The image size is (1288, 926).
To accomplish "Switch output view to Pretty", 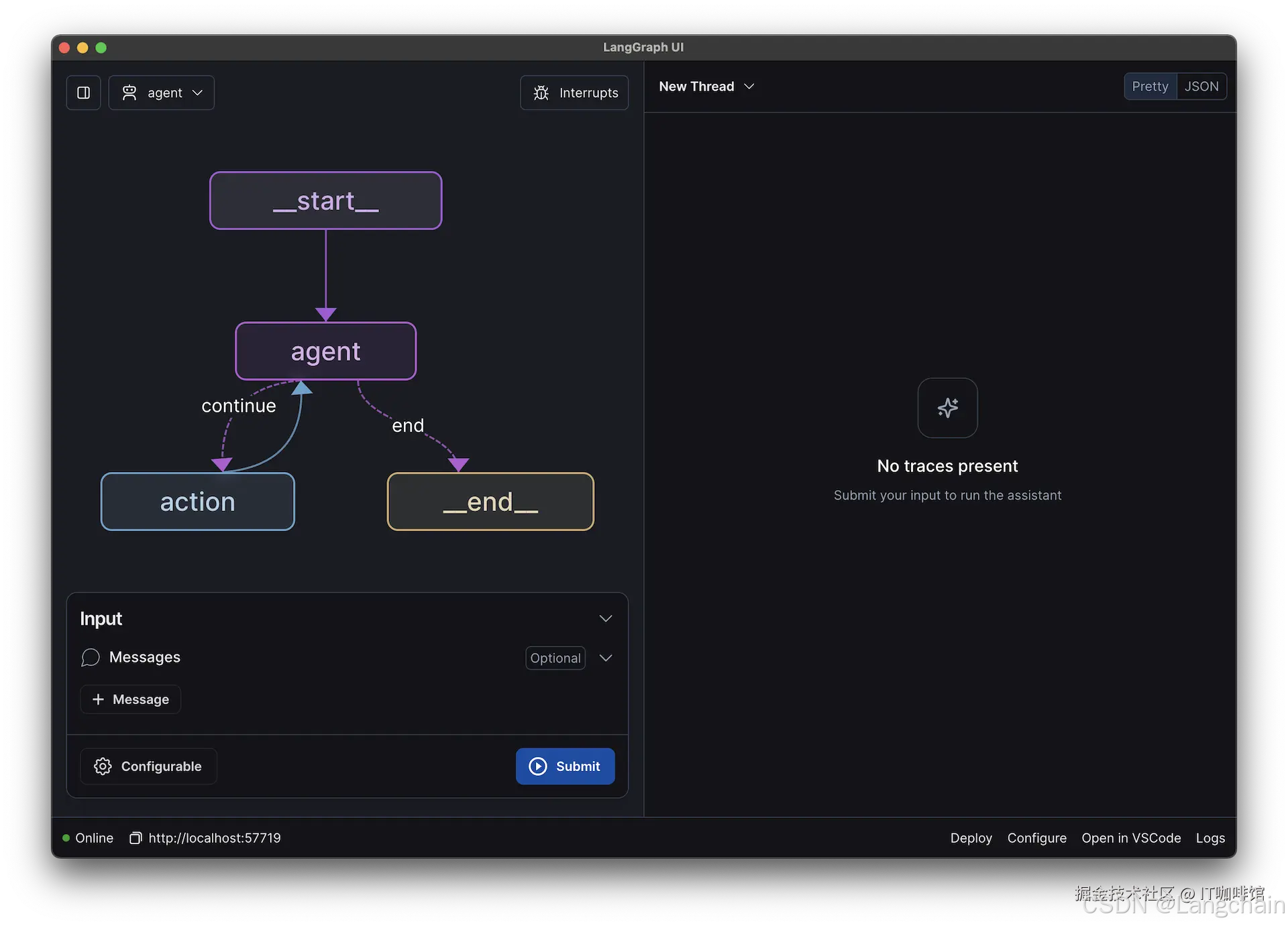I will [x=1150, y=86].
